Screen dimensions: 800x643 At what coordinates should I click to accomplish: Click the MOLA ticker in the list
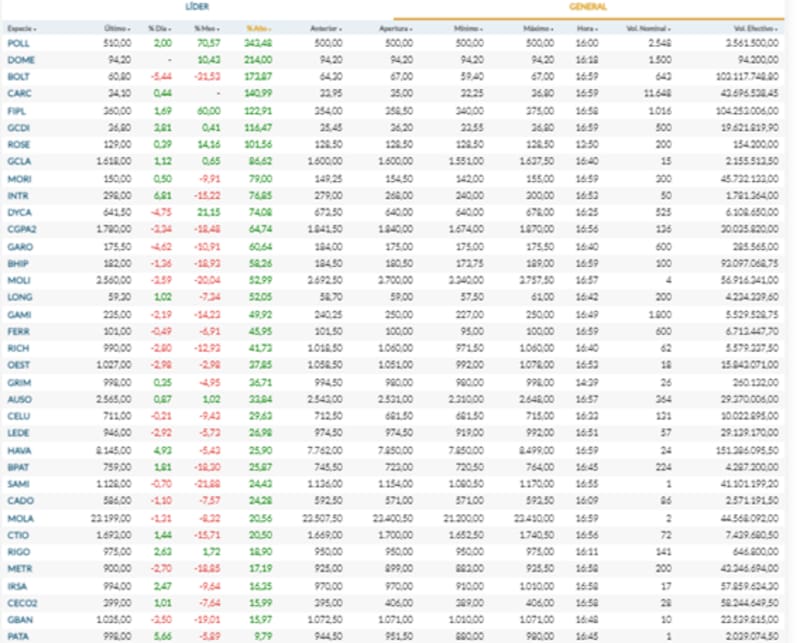[19, 518]
